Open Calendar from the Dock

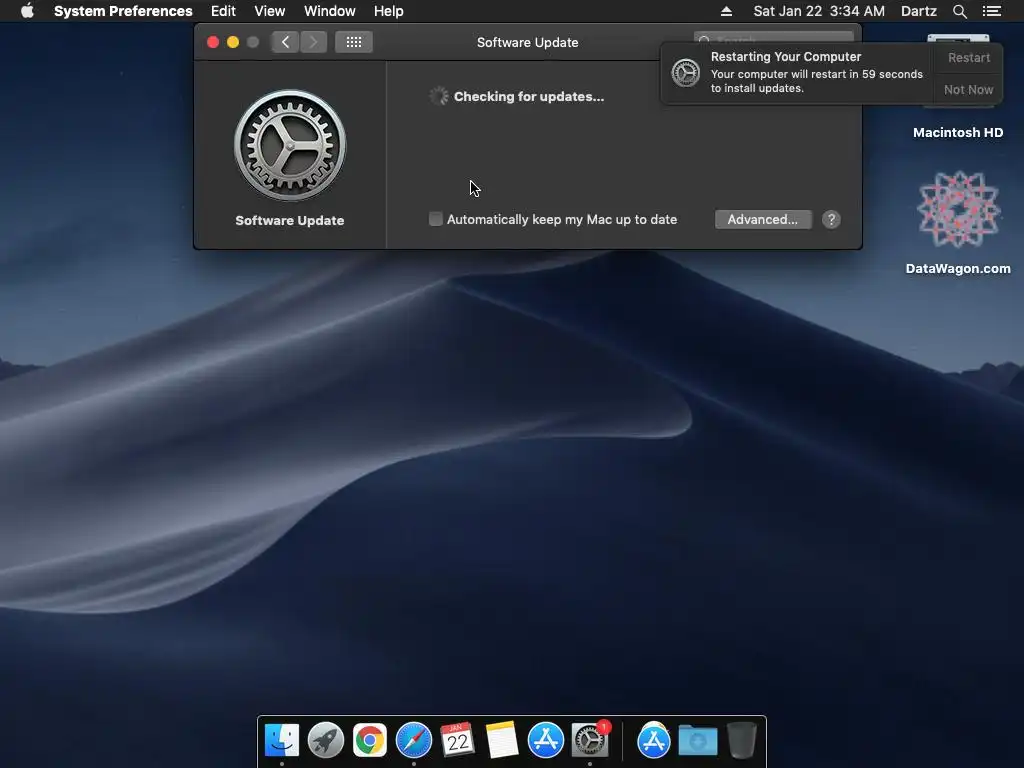(x=458, y=740)
